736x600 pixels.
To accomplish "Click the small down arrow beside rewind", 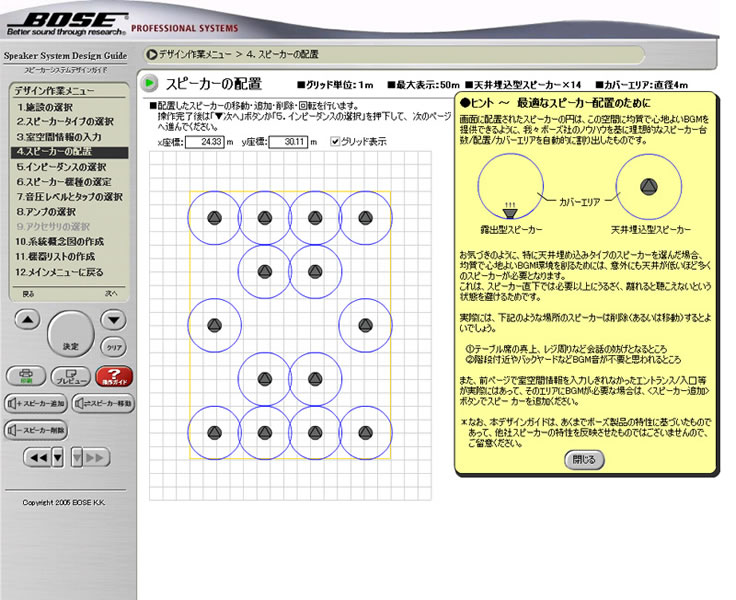I will [58, 457].
